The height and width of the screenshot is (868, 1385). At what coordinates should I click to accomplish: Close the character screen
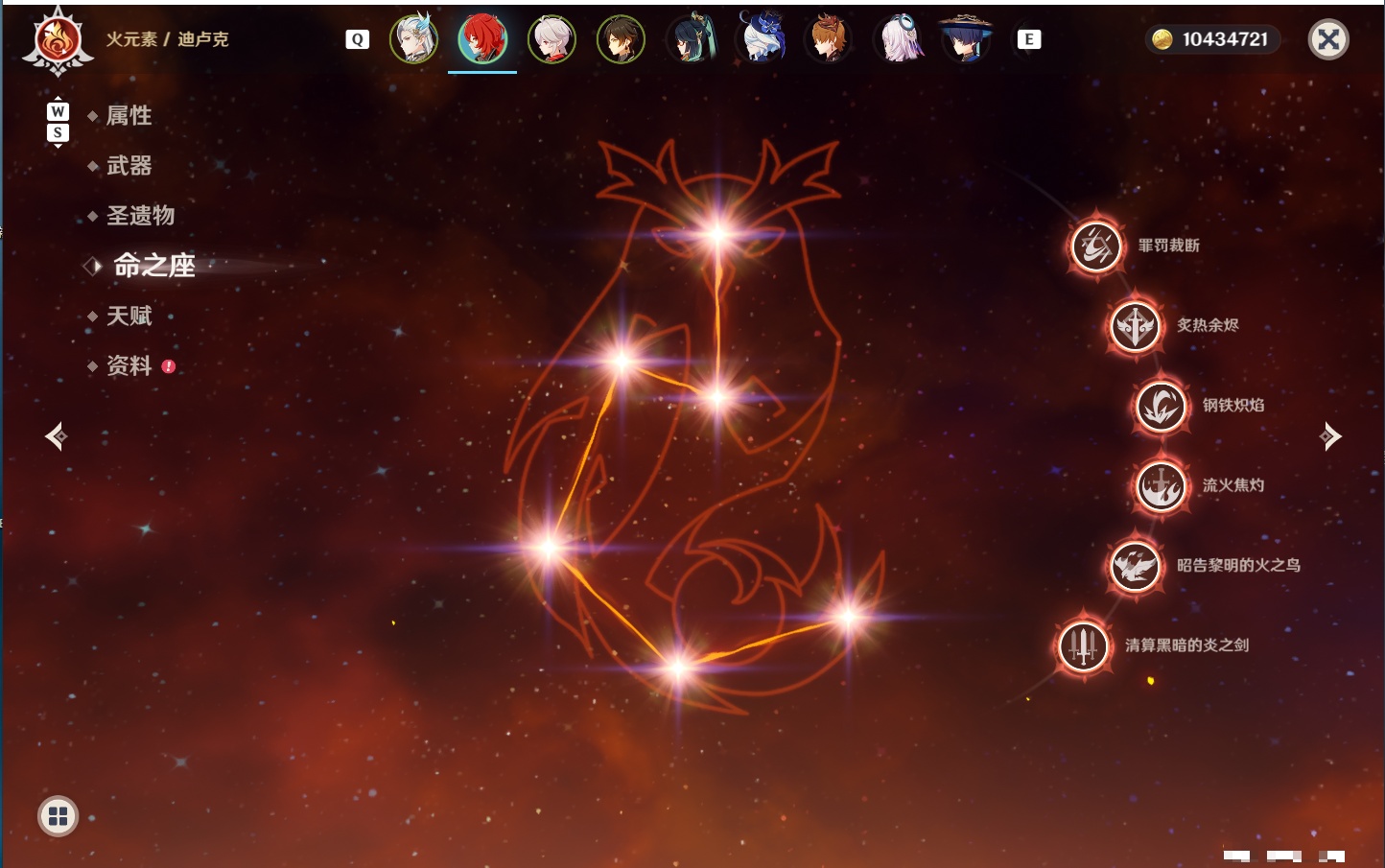pos(1328,39)
